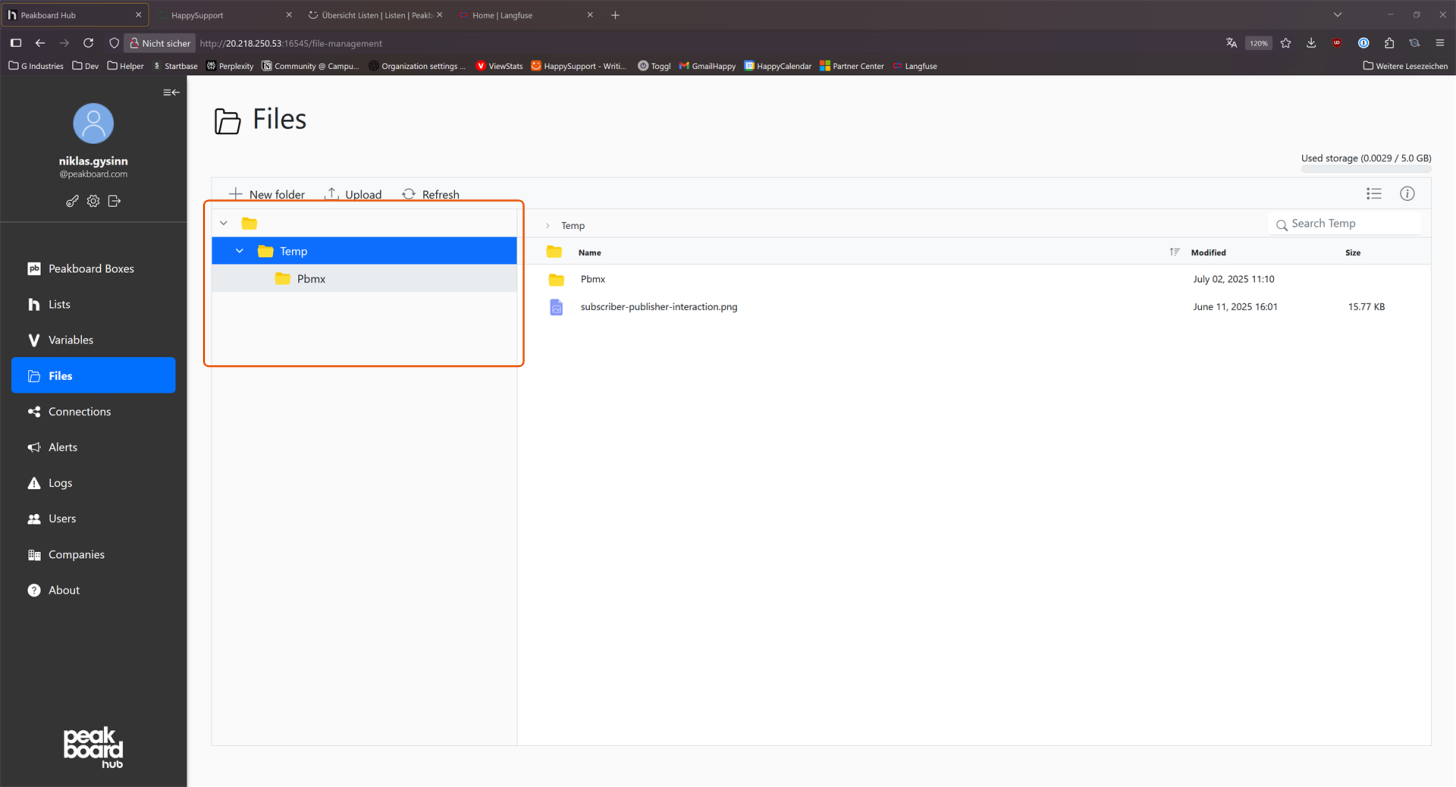The width and height of the screenshot is (1456, 787).
Task: Open the Lists section in sidebar
Action: [60, 304]
